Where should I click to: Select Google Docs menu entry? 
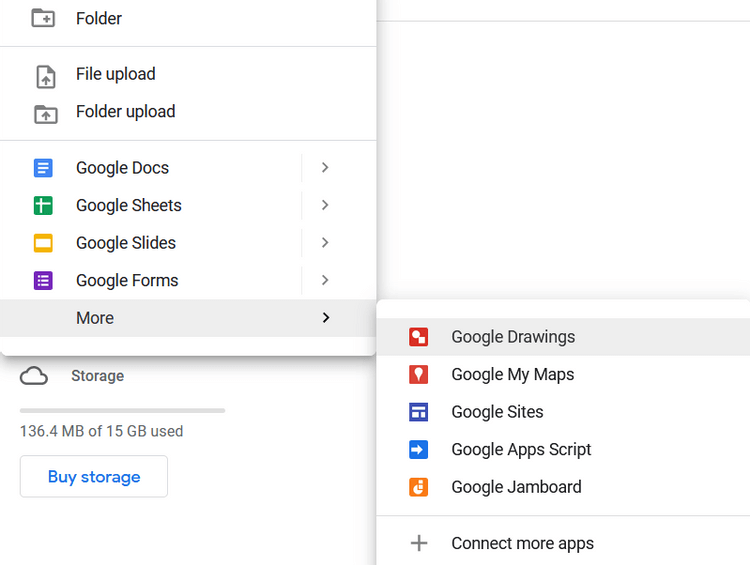(x=188, y=168)
